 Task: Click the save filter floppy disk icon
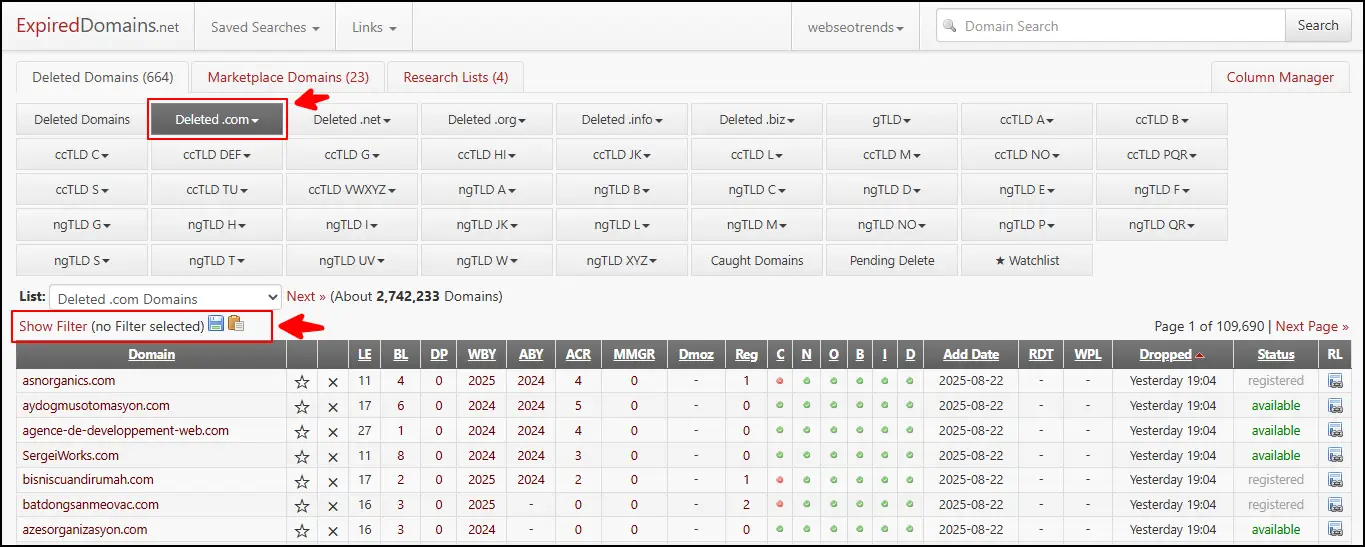click(215, 324)
